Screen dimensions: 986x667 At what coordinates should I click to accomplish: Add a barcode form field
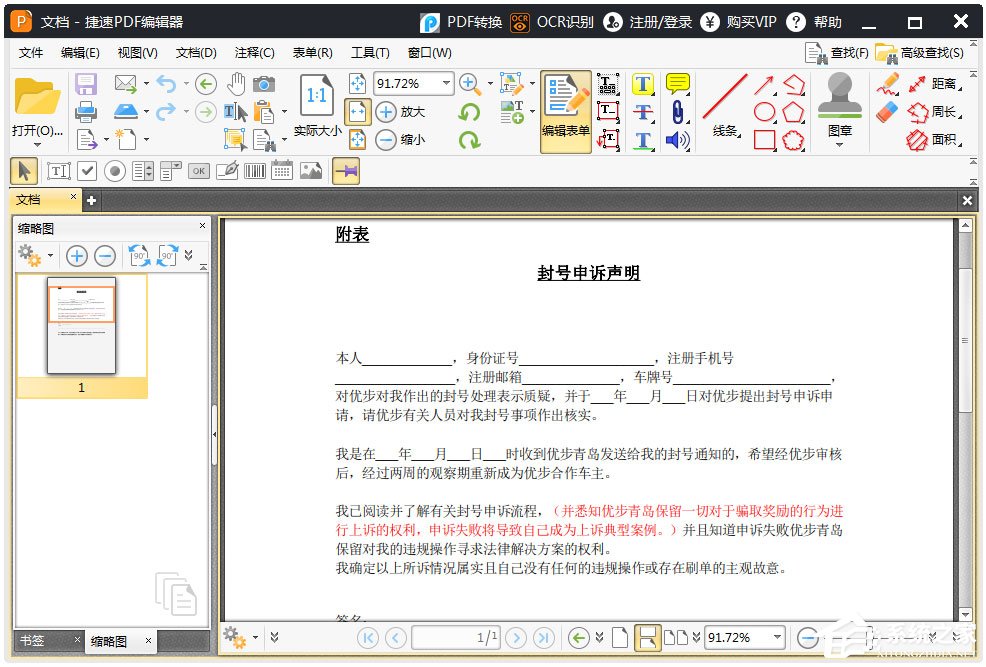pyautogui.click(x=255, y=171)
